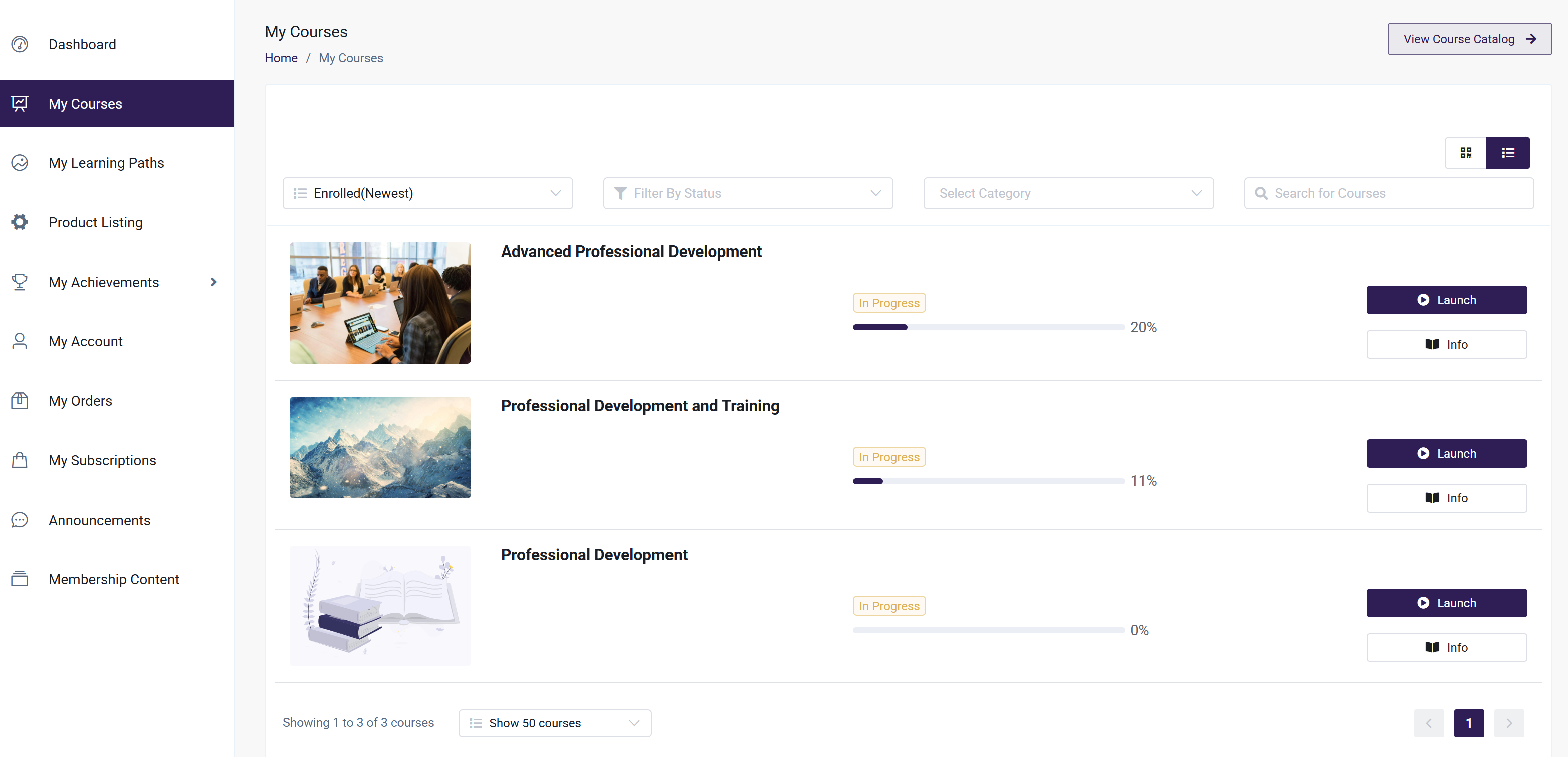Open the Filter By Status dropdown

point(748,193)
